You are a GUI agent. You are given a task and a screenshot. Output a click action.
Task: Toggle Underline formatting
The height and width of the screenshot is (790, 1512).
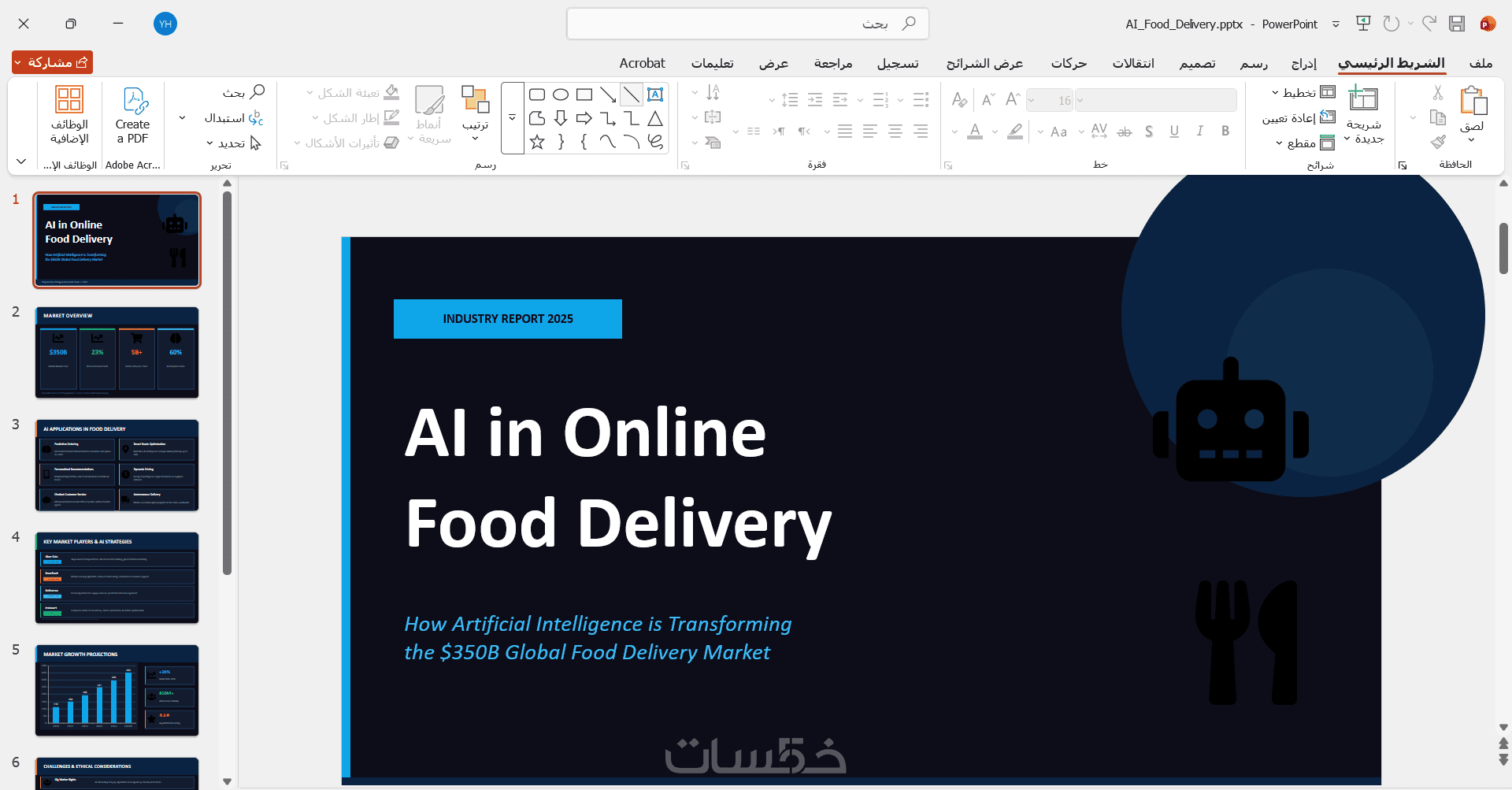(x=1174, y=131)
